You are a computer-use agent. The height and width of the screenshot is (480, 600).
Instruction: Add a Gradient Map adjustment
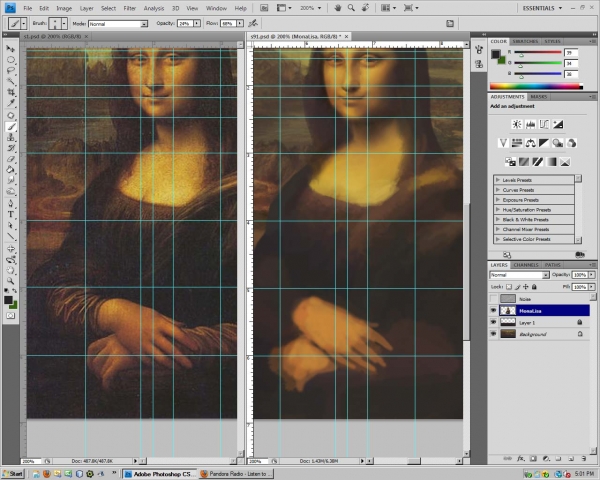click(551, 162)
